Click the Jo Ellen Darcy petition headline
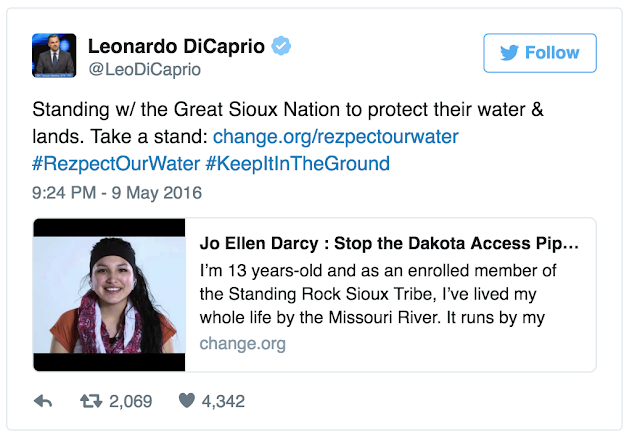This screenshot has height=443, width=640. tap(389, 244)
